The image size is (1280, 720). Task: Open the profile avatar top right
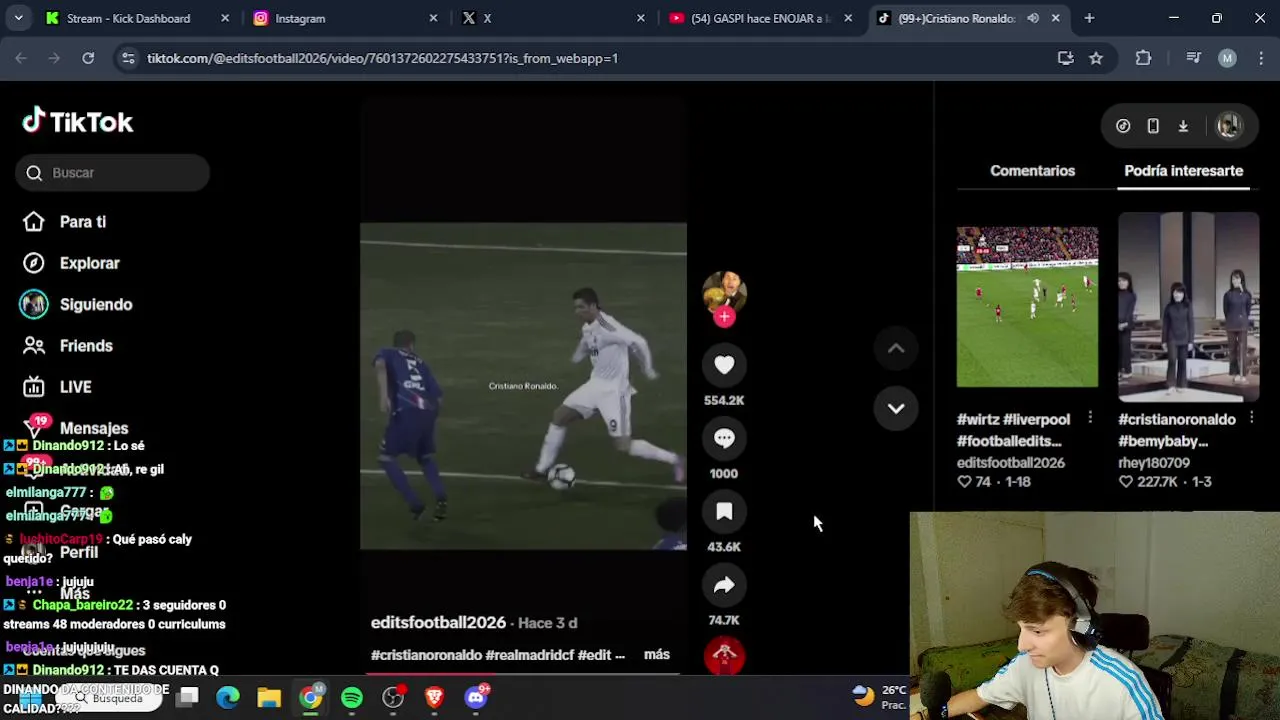[x=1229, y=126]
